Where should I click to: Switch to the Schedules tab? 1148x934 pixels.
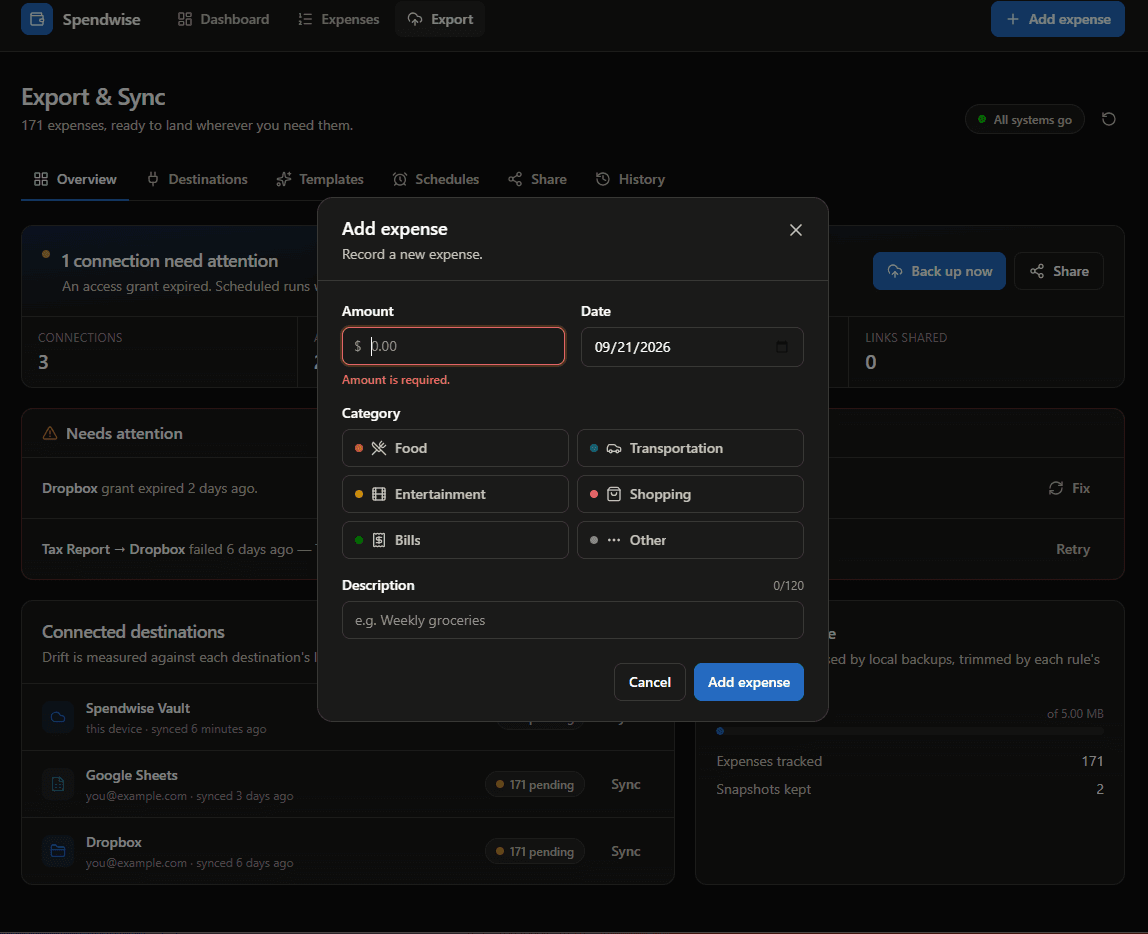pos(436,179)
